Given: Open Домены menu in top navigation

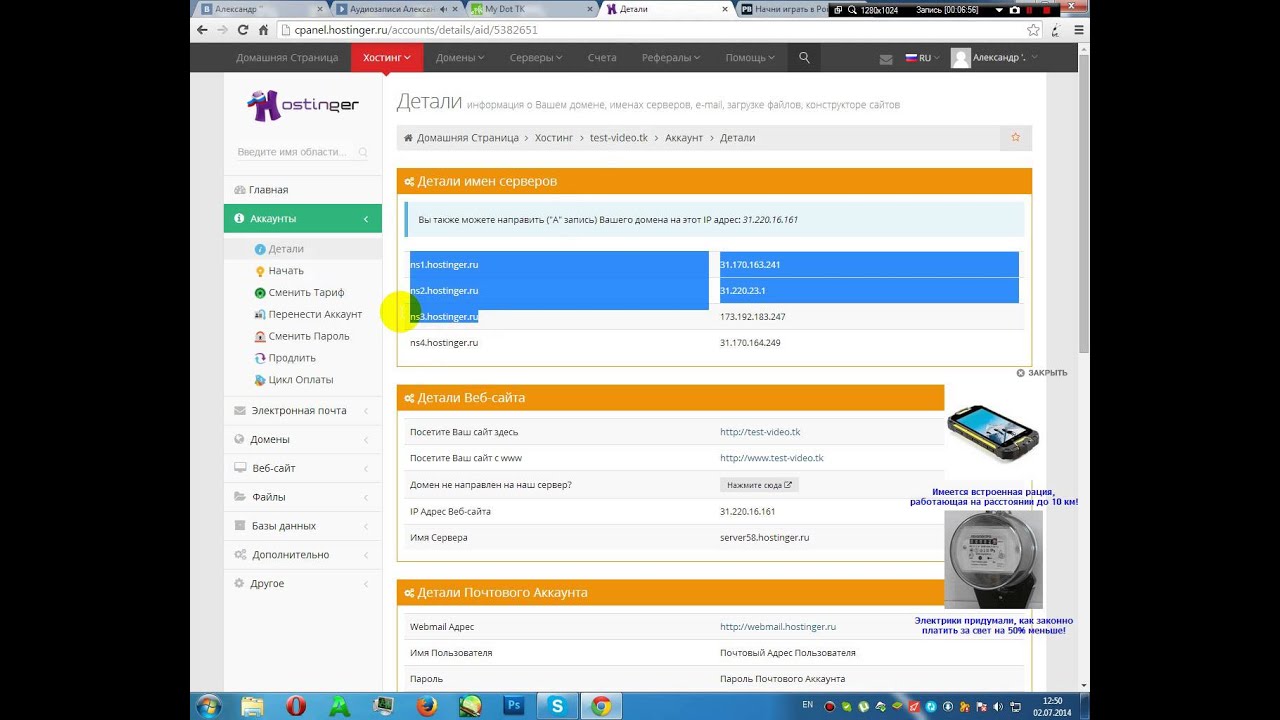Looking at the screenshot, I should point(460,58).
